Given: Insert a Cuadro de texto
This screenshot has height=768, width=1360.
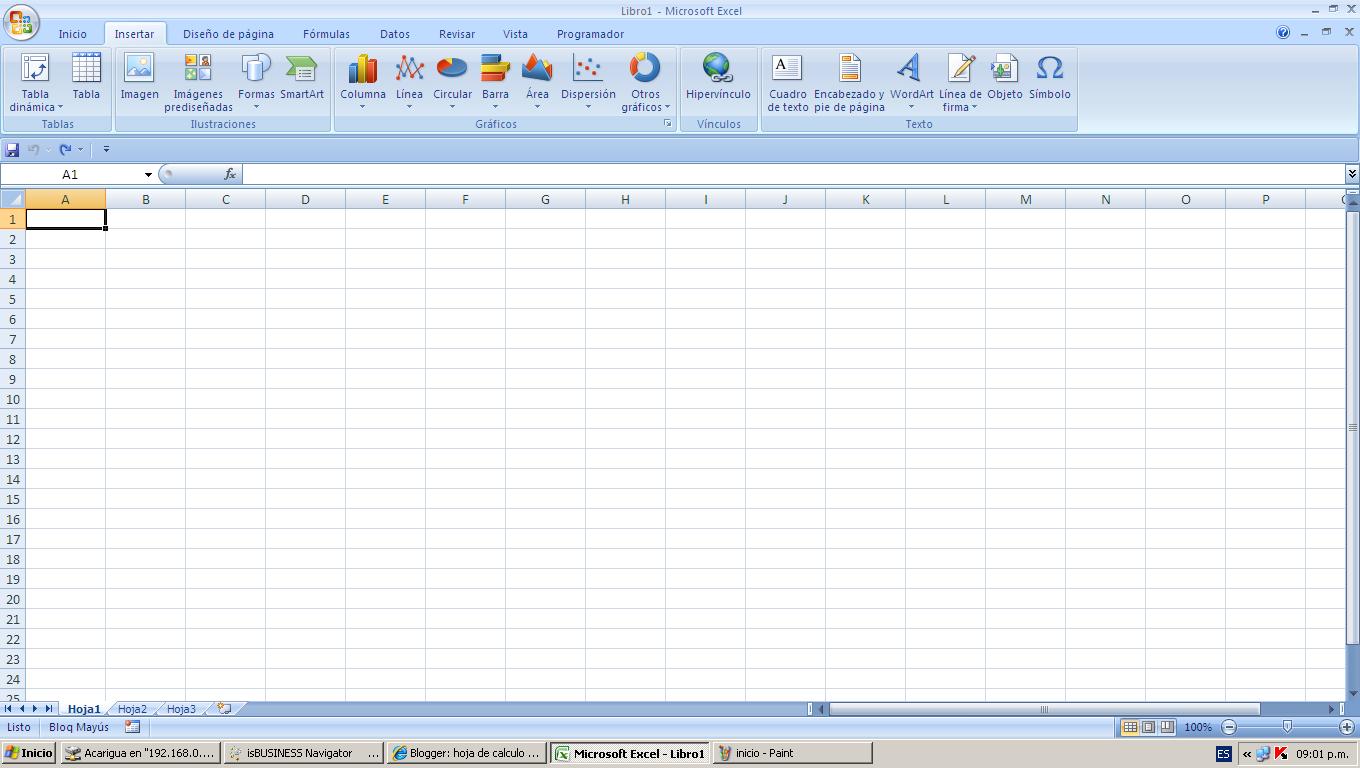Looking at the screenshot, I should [x=788, y=82].
